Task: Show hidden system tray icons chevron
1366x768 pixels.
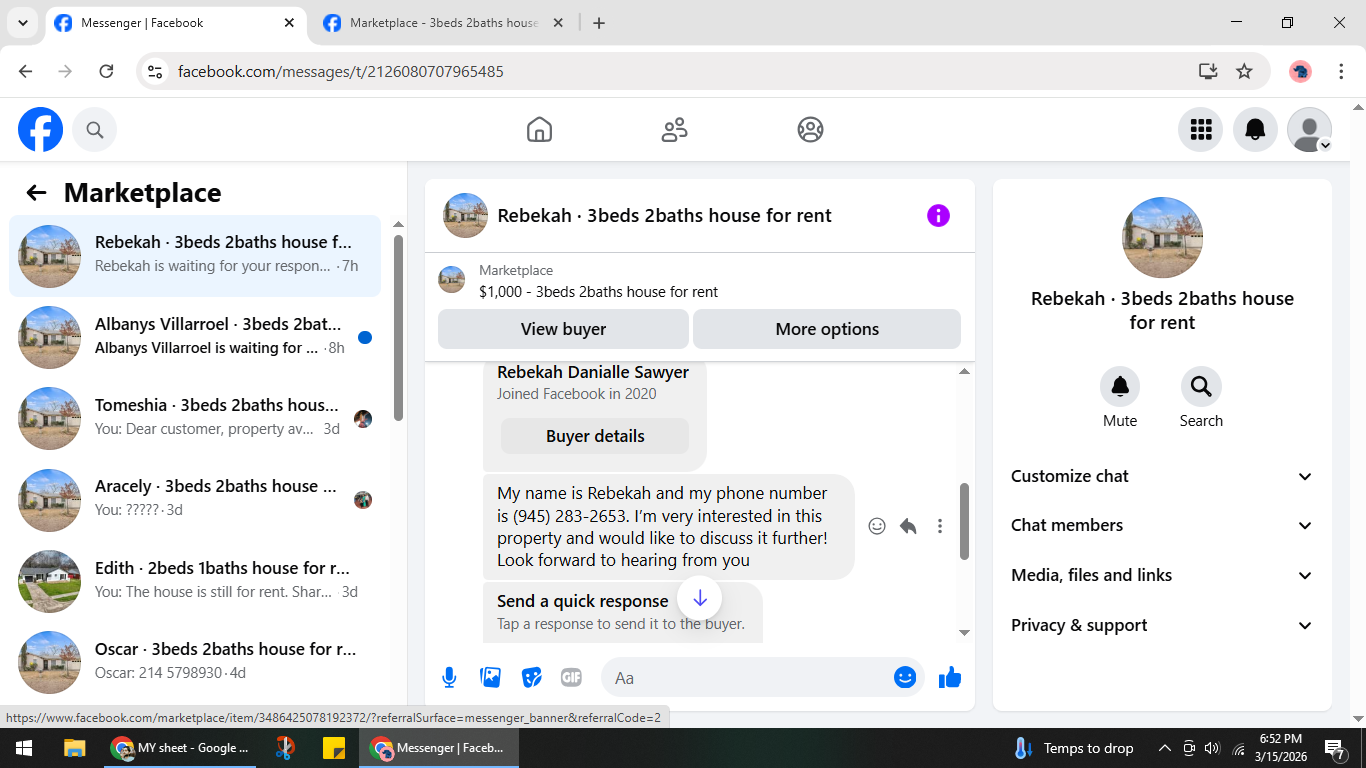Action: pos(1164,748)
